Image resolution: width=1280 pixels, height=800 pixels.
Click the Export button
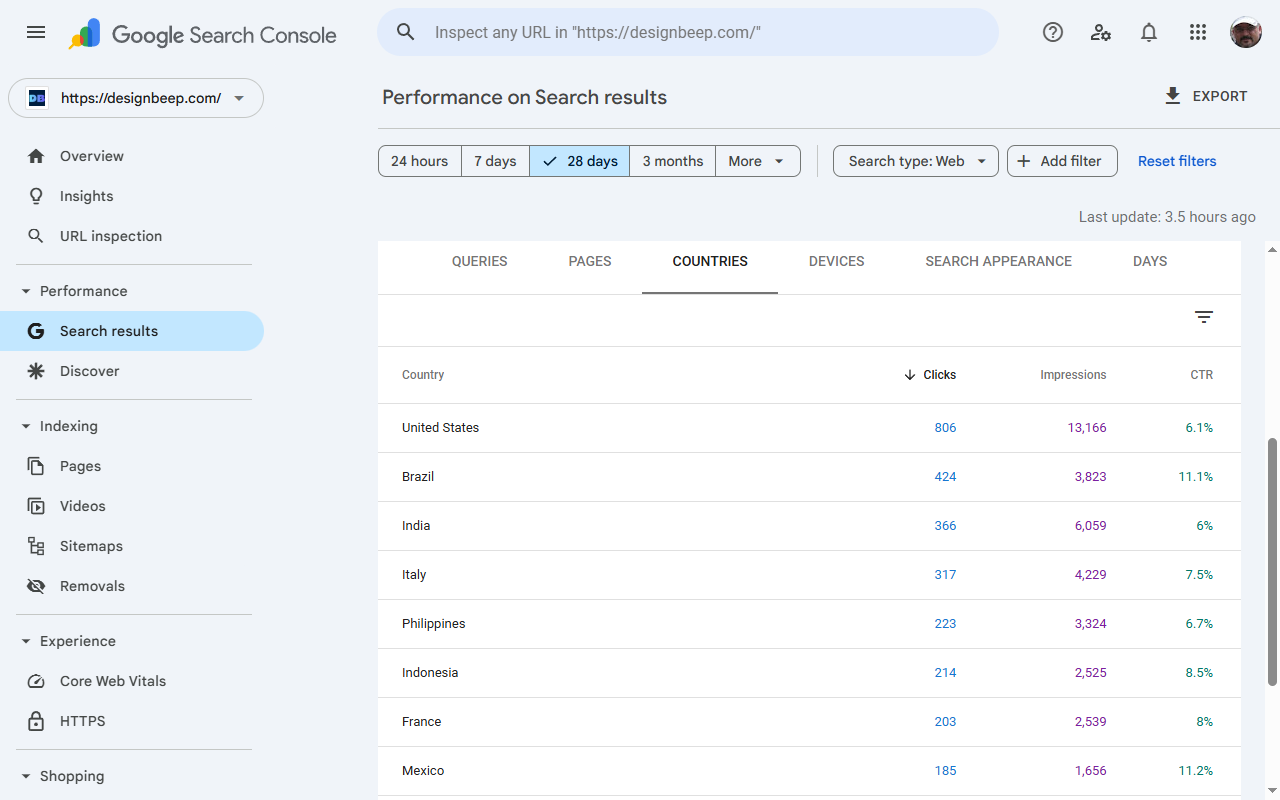(1206, 96)
